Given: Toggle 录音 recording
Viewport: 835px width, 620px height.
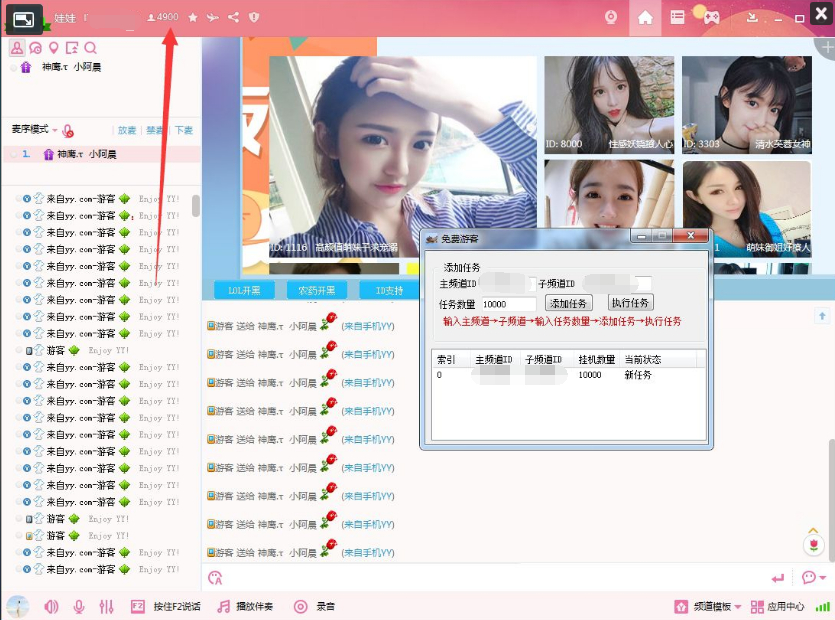Looking at the screenshot, I should click(314, 606).
